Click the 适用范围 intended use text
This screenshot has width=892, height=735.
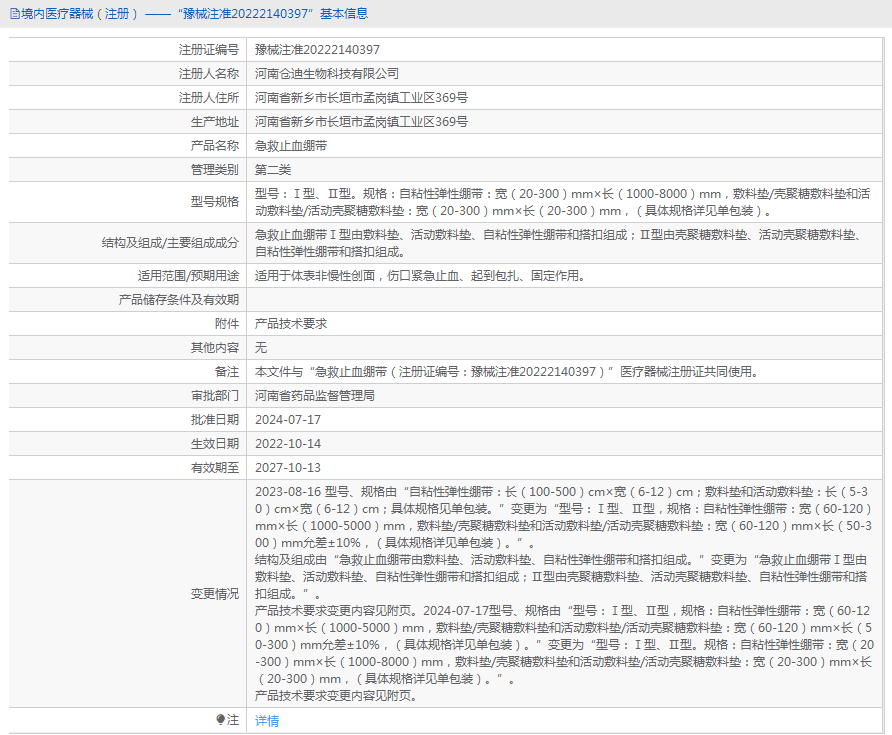420,275
